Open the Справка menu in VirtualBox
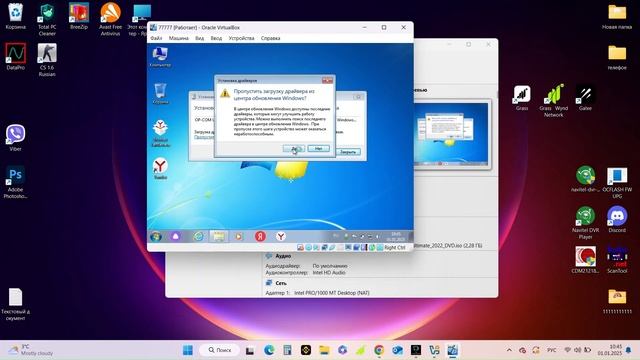The width and height of the screenshot is (640, 360). pyautogui.click(x=270, y=38)
